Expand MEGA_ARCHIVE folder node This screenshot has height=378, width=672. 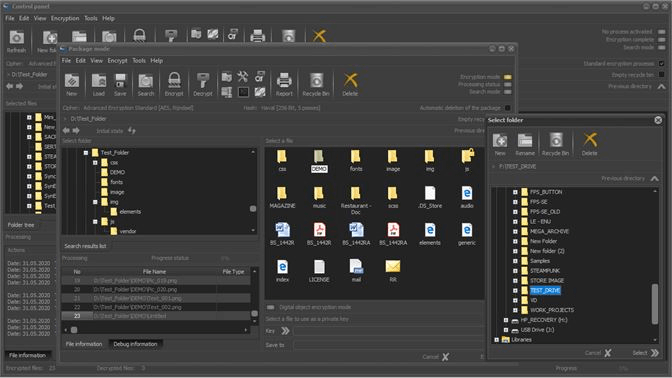coord(515,231)
